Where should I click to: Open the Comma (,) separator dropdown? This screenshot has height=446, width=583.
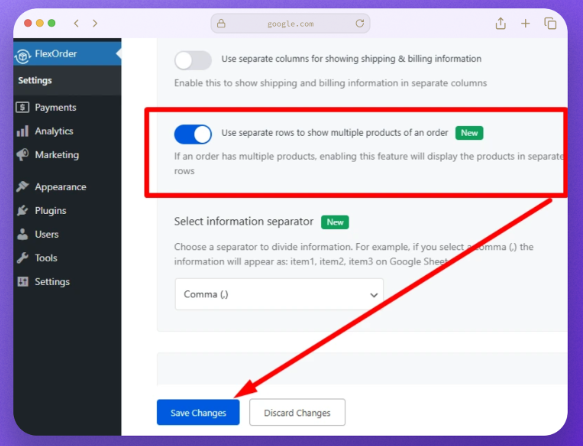click(x=279, y=294)
